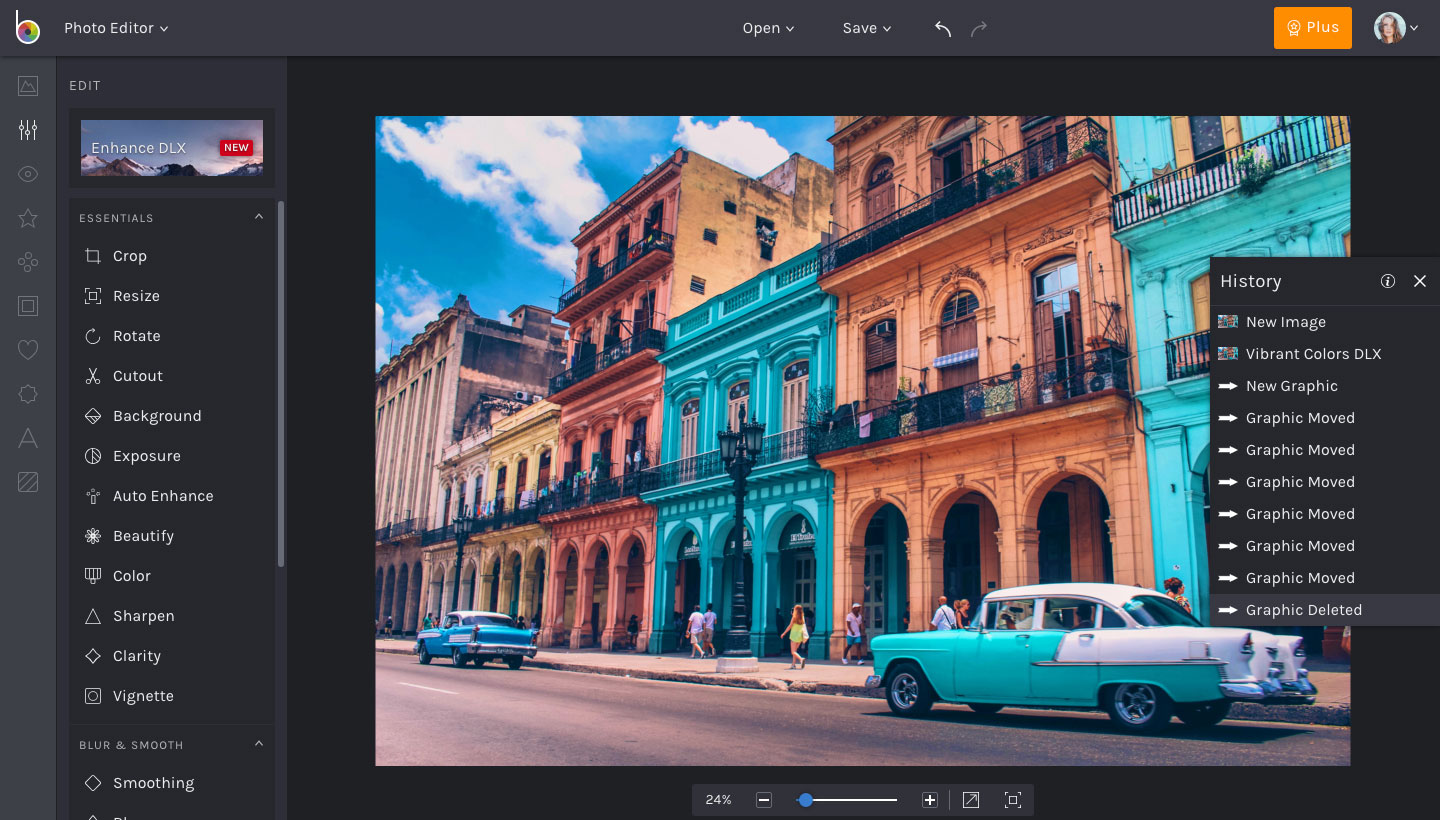Select the Crop tool
The image size is (1440, 820).
point(129,256)
